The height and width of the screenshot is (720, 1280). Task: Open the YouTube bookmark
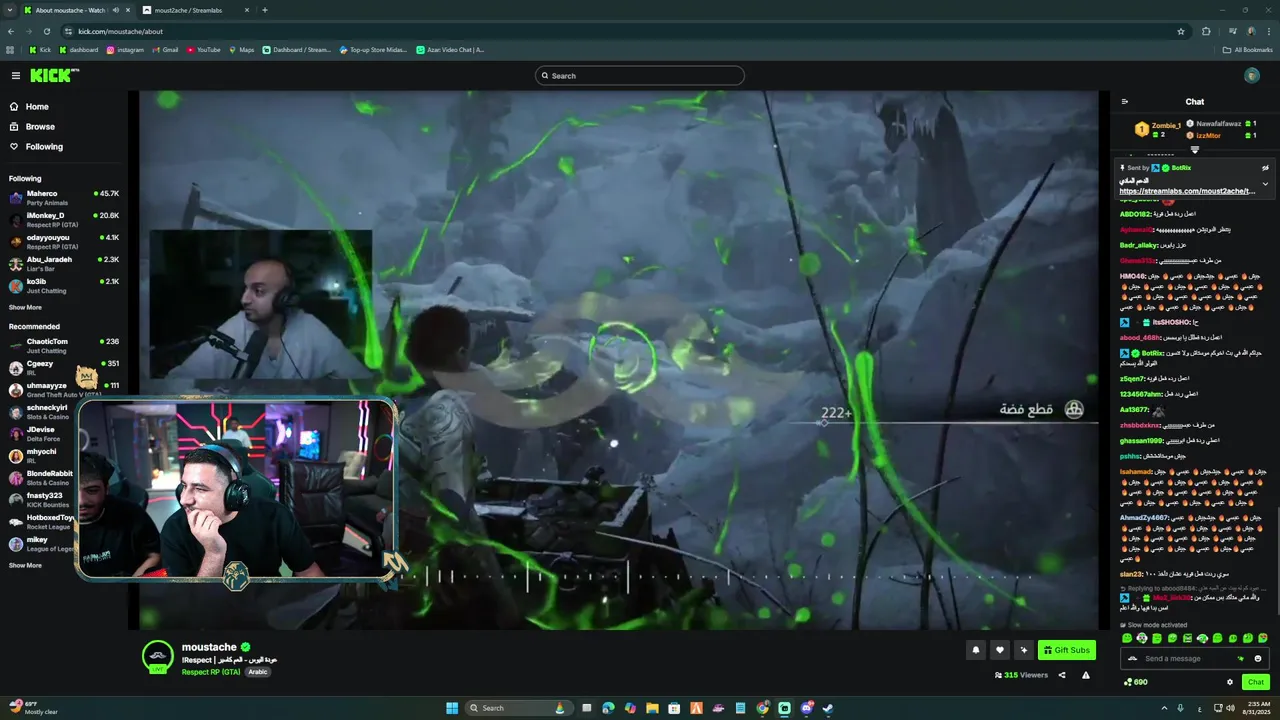pos(204,50)
